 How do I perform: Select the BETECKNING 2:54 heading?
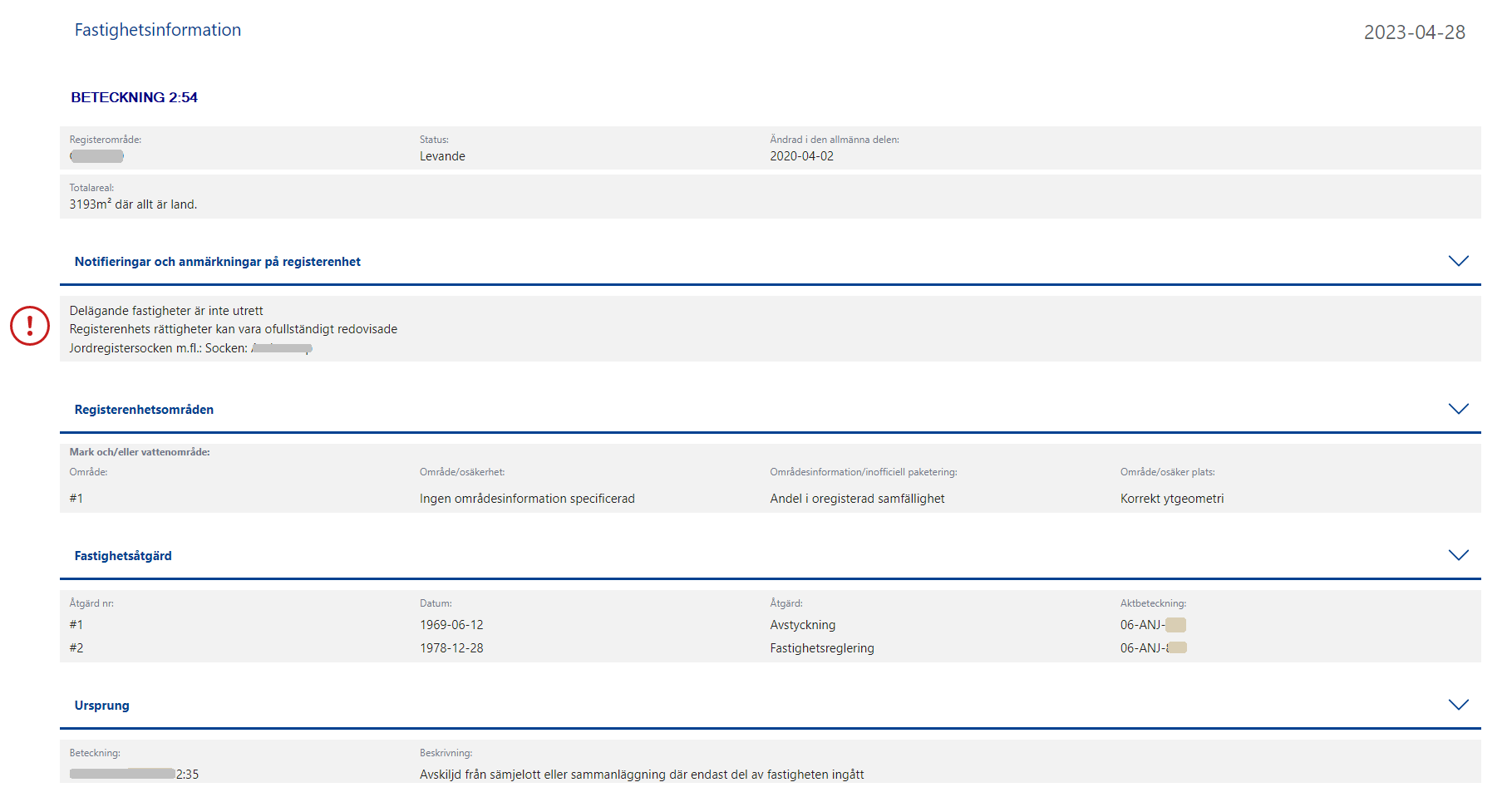[134, 97]
